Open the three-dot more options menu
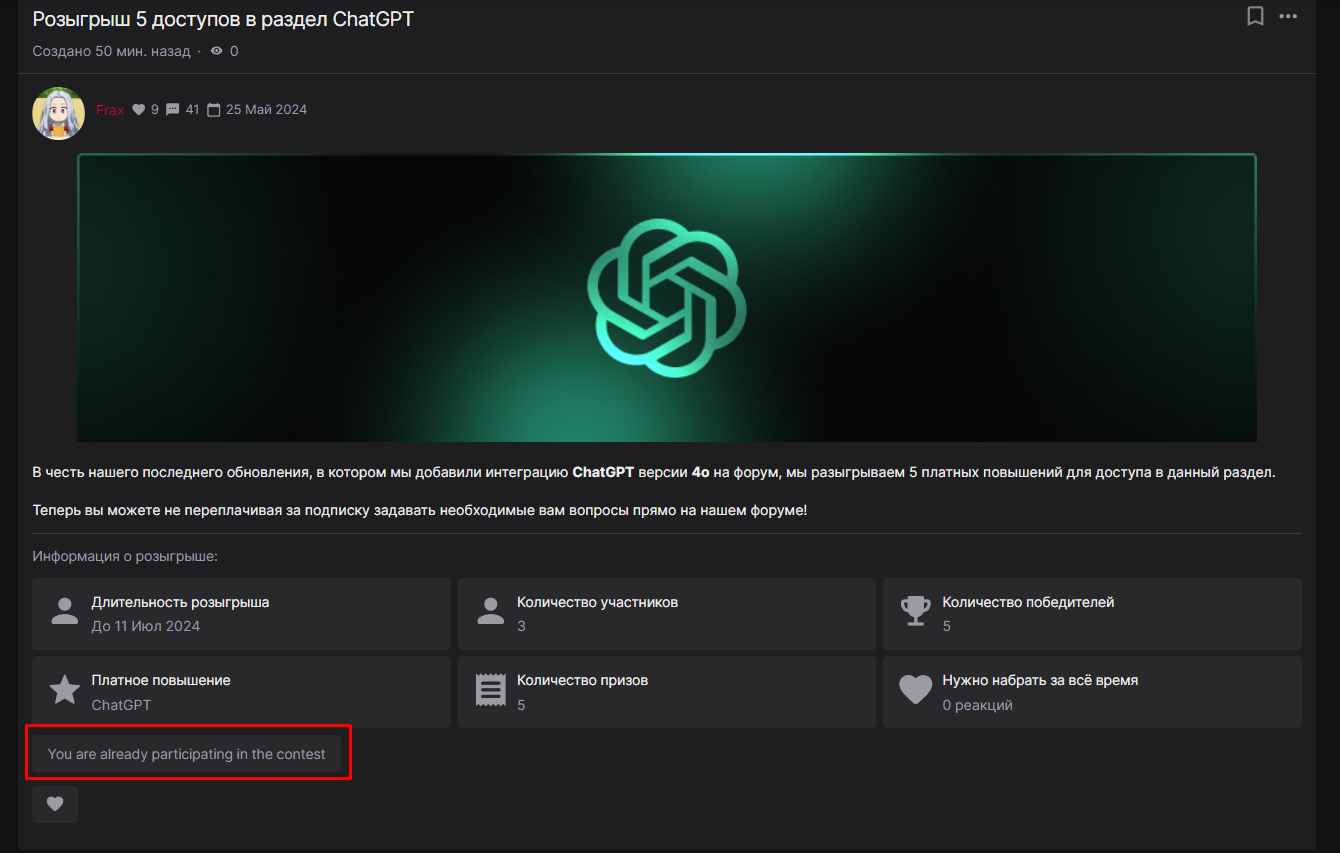1340x853 pixels. [1288, 16]
